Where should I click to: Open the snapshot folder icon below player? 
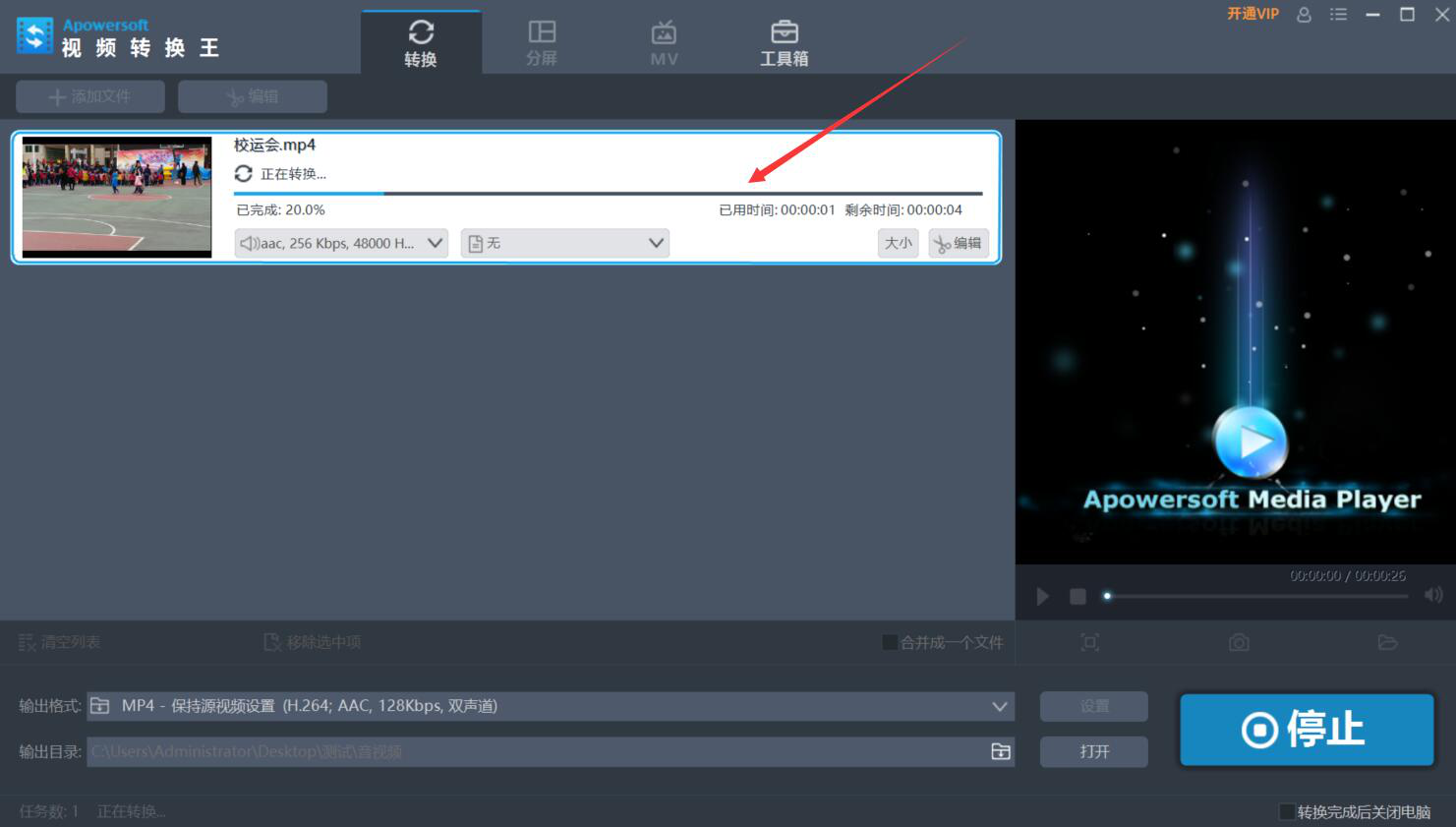[1387, 642]
